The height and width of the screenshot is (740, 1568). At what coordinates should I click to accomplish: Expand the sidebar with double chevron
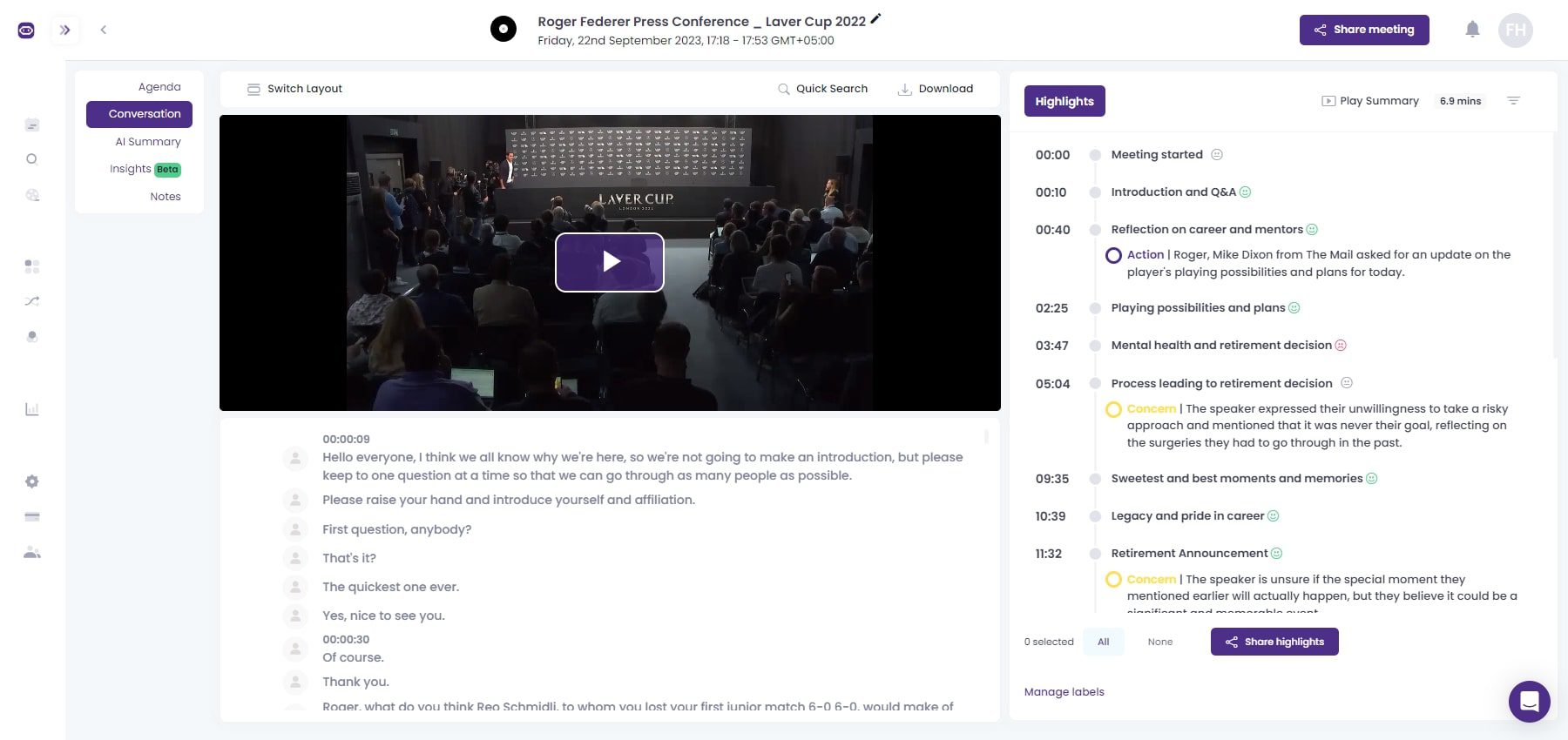tap(64, 30)
